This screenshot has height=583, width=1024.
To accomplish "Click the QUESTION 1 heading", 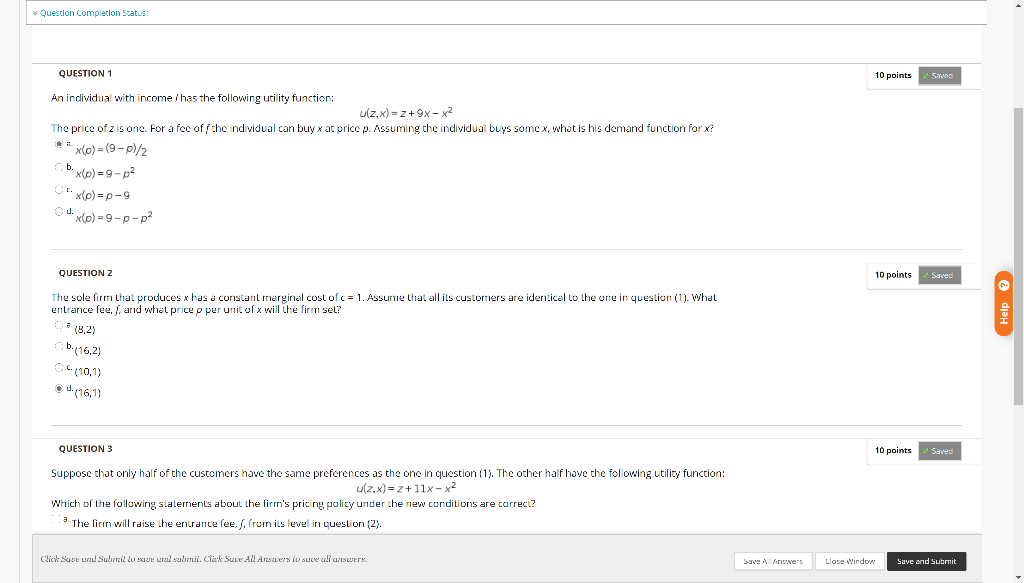I will (x=86, y=74).
